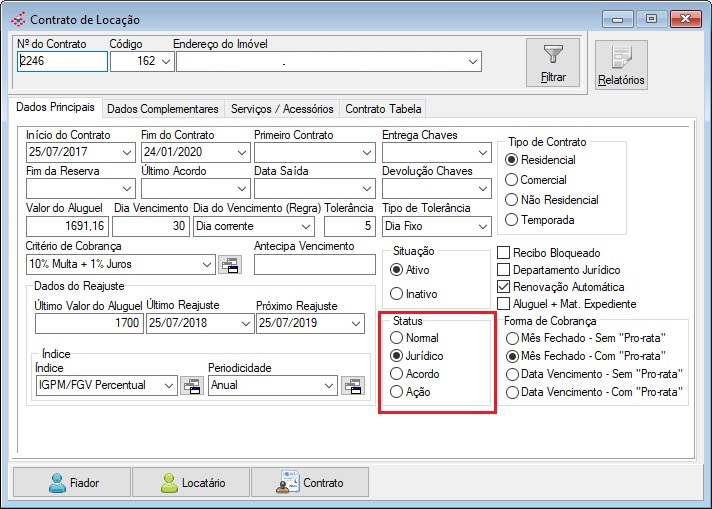Click icon beside Critério de Cobrança field
This screenshot has width=712, height=509.
click(x=230, y=265)
